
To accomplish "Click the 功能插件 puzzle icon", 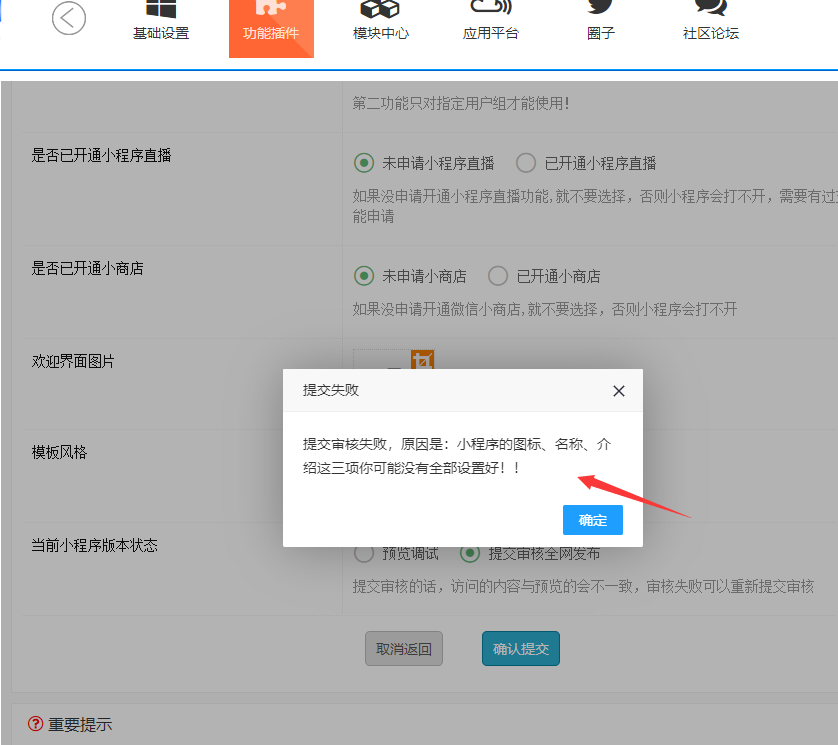I will coord(270,8).
